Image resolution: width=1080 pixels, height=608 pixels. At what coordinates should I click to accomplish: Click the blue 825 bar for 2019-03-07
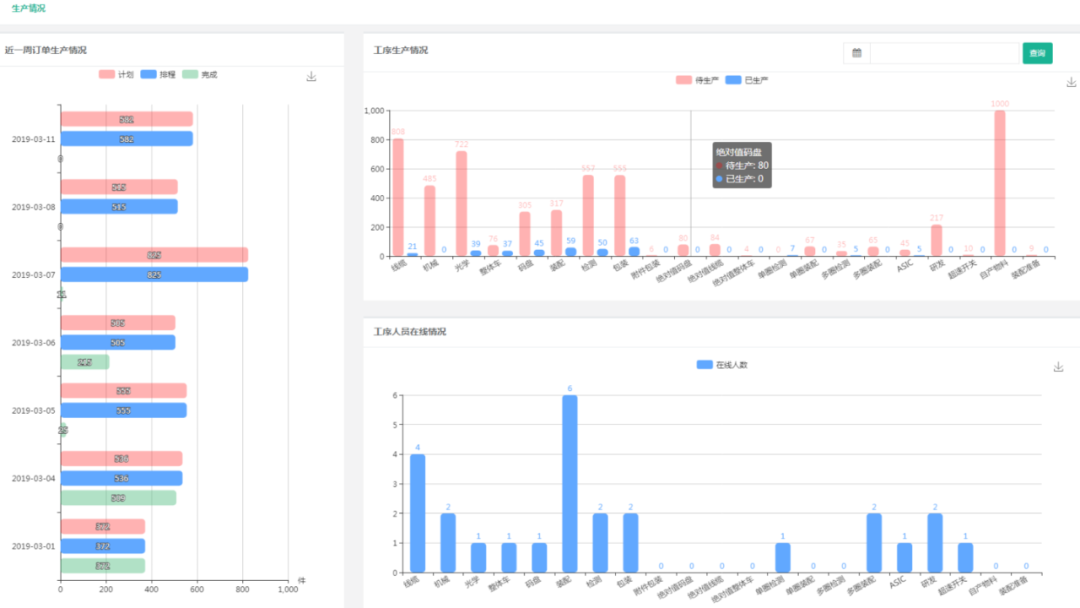click(x=154, y=275)
